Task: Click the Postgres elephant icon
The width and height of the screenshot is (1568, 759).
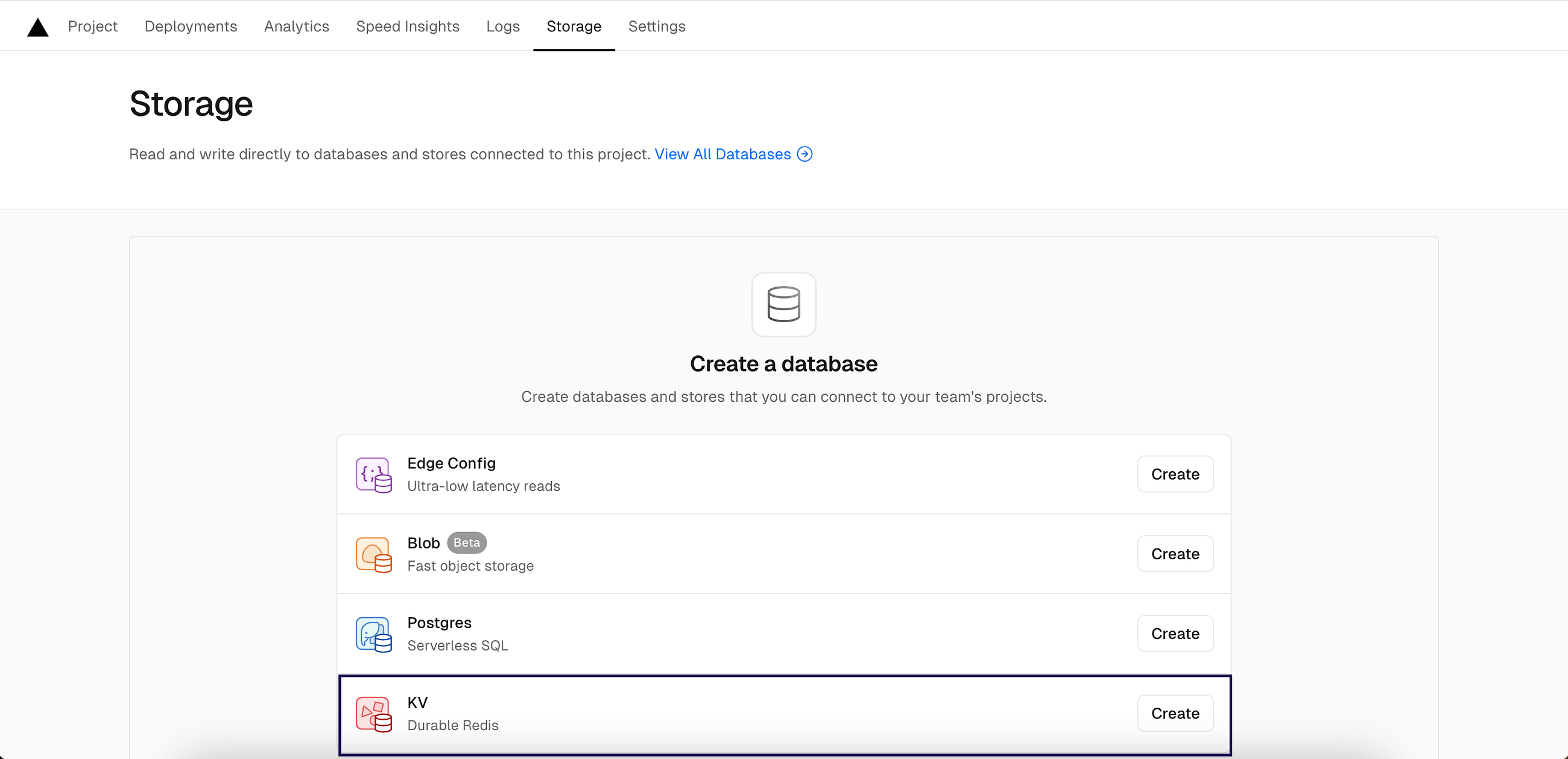Action: pos(374,634)
